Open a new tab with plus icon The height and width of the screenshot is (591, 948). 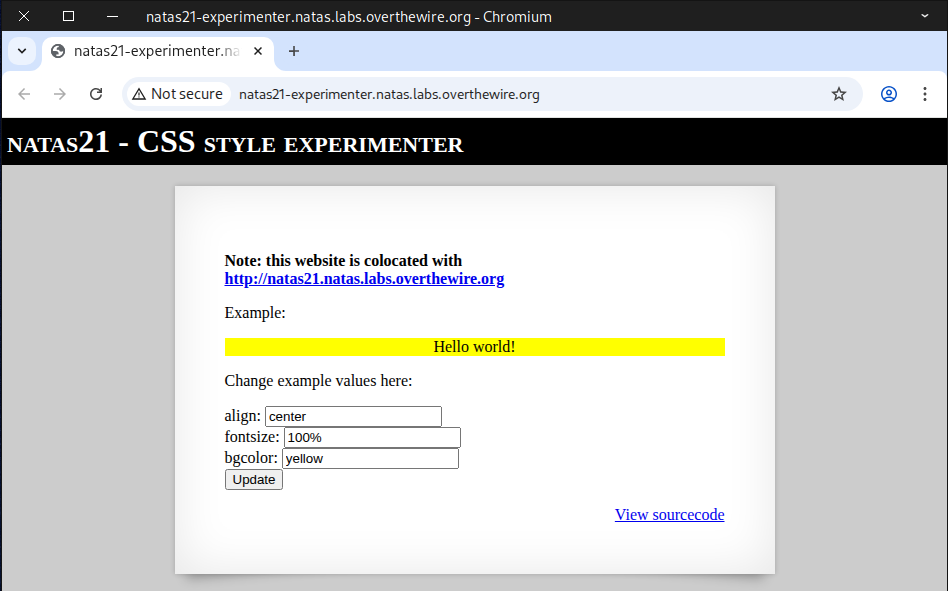pyautogui.click(x=293, y=51)
